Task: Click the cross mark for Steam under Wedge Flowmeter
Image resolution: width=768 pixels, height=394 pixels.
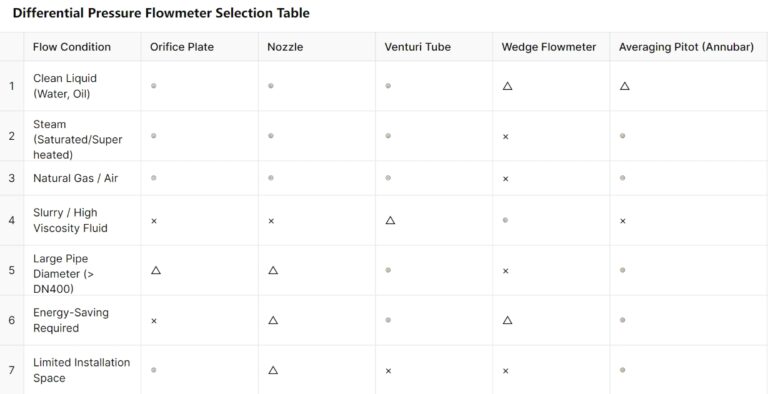Action: pos(505,137)
